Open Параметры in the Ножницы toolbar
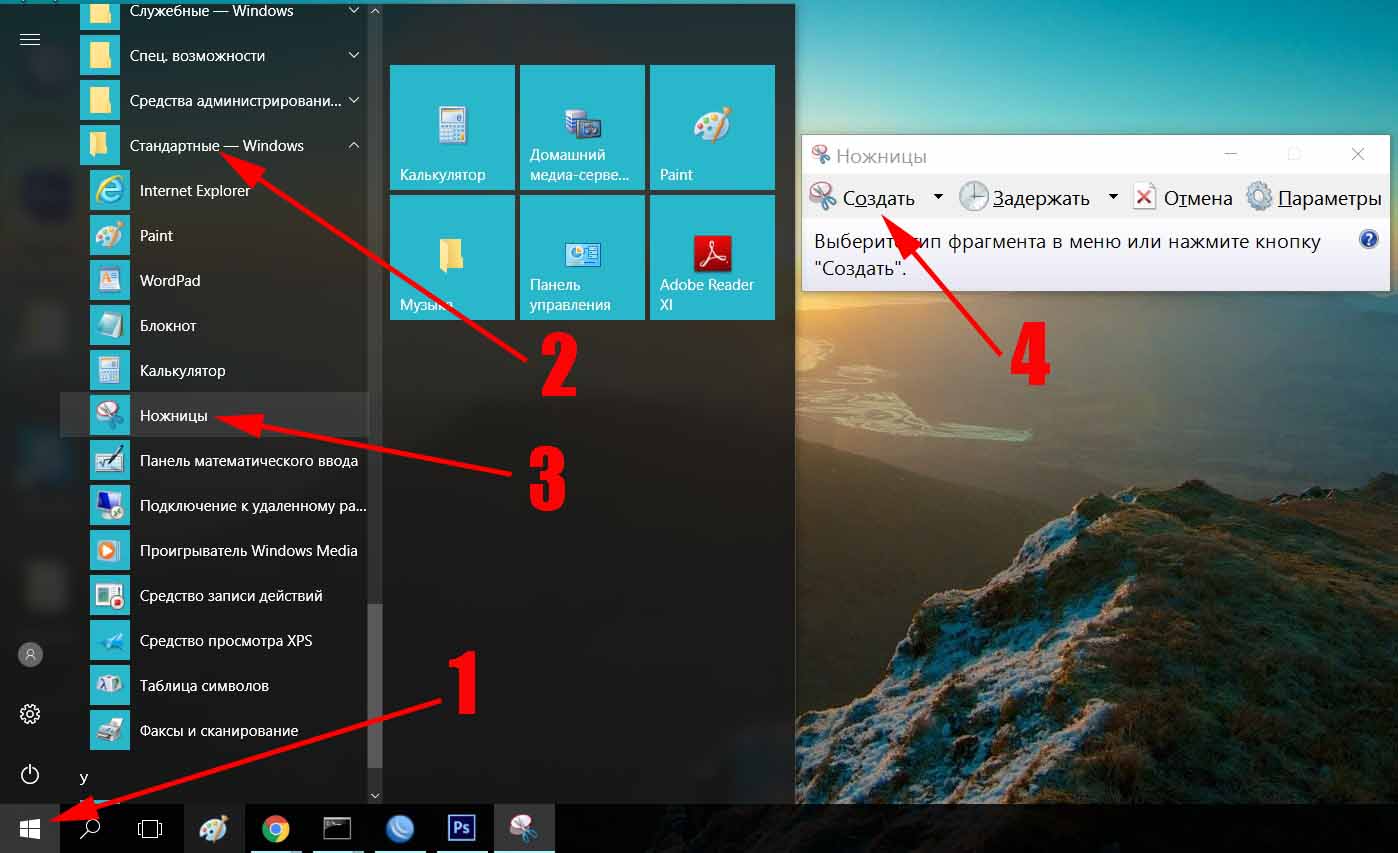Image resolution: width=1398 pixels, height=853 pixels. pos(1314,197)
